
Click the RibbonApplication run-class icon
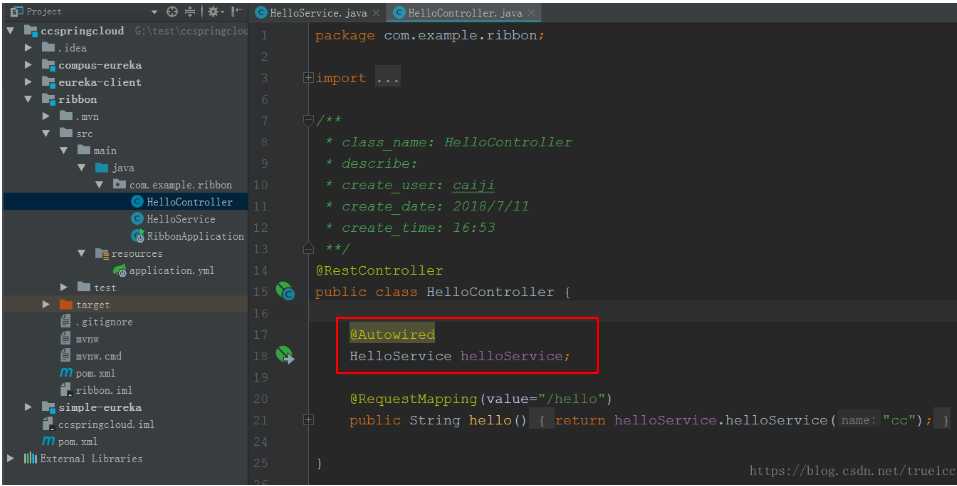point(137,236)
